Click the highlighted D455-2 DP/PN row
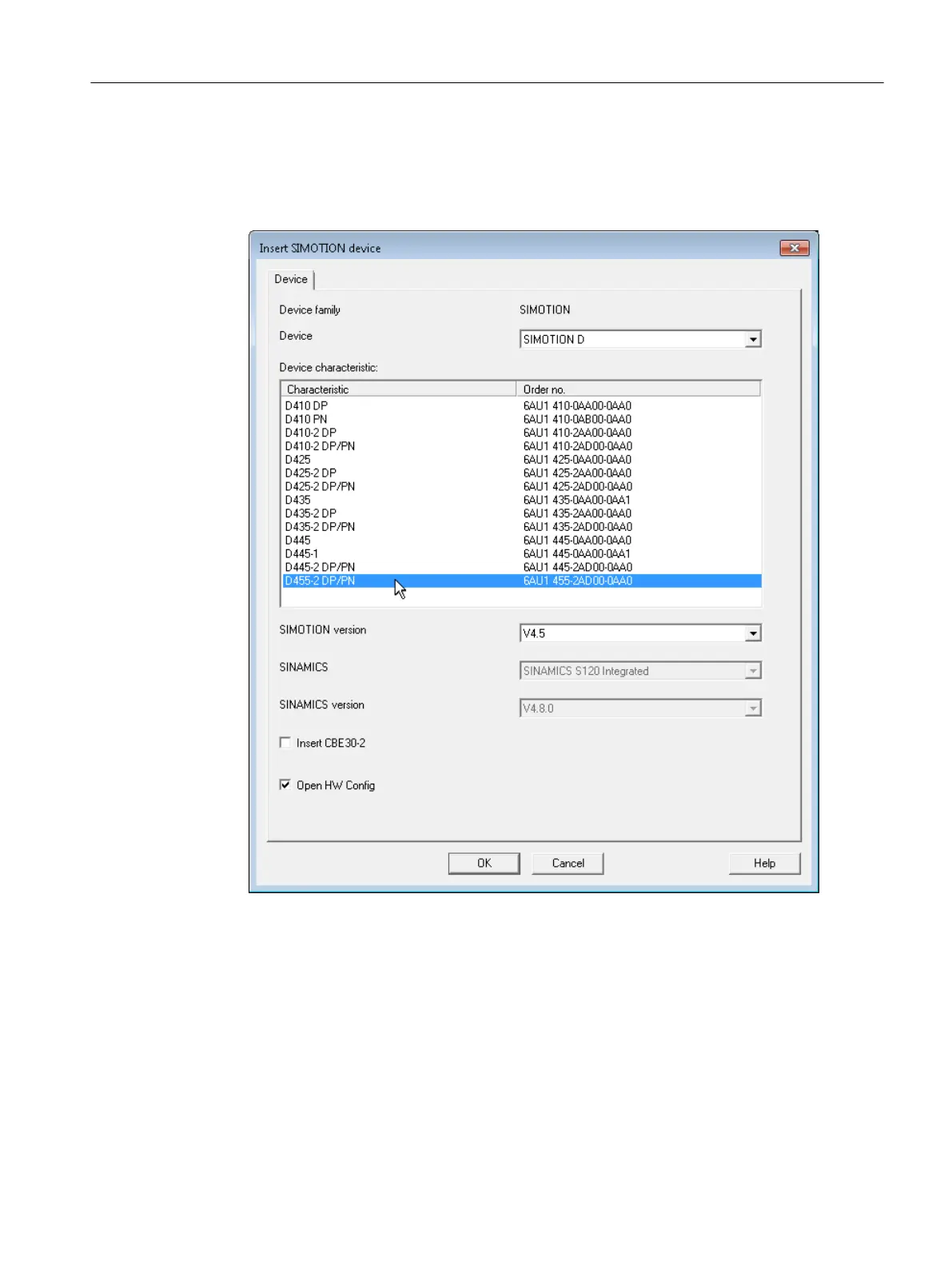952x1269 pixels. [521, 581]
